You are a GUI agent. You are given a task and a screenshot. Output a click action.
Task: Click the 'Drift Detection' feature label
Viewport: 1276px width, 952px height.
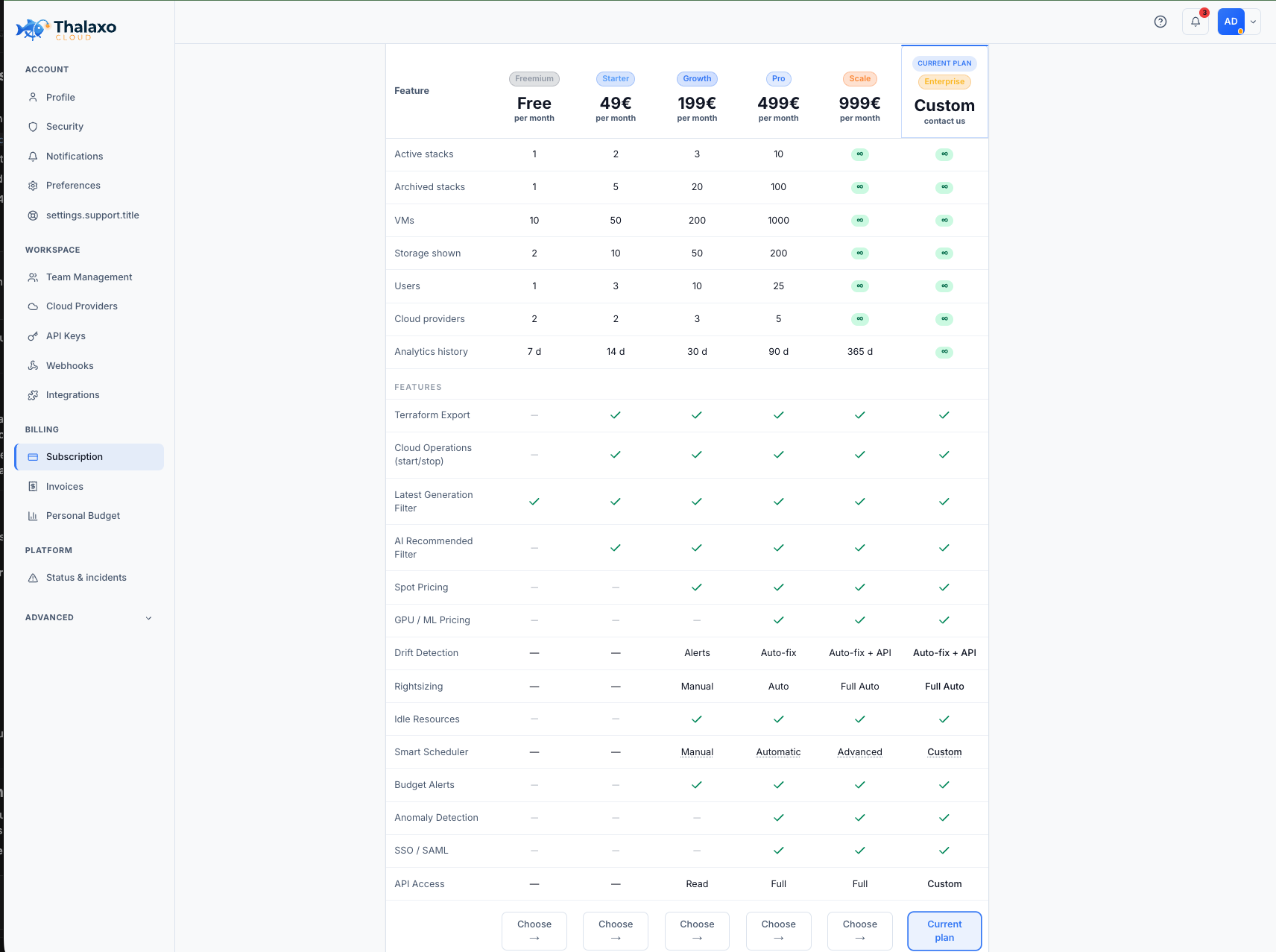tap(426, 653)
